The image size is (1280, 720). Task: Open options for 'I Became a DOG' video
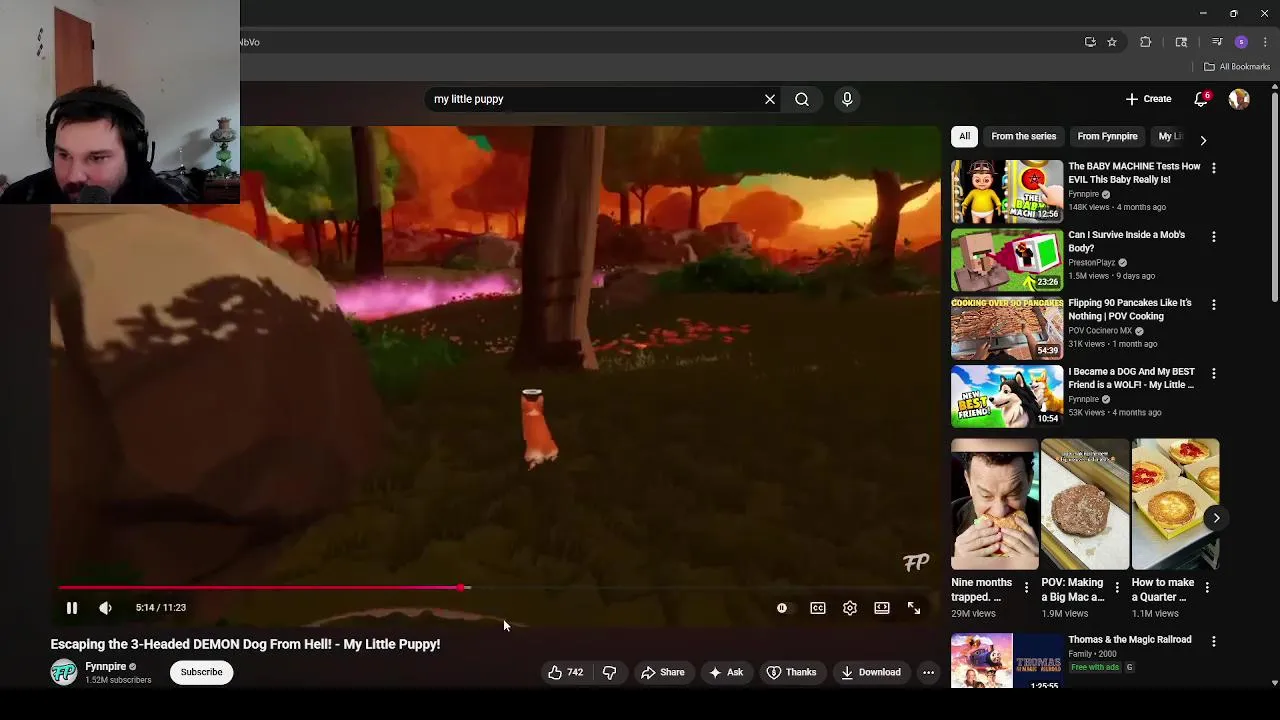click(x=1214, y=373)
